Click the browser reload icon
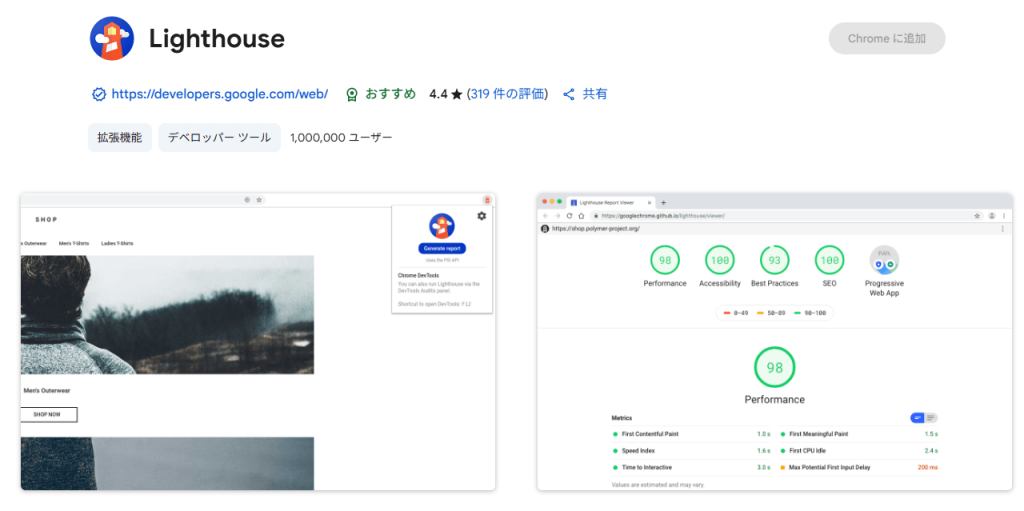The width and height of the screenshot is (1024, 511). (x=569, y=216)
